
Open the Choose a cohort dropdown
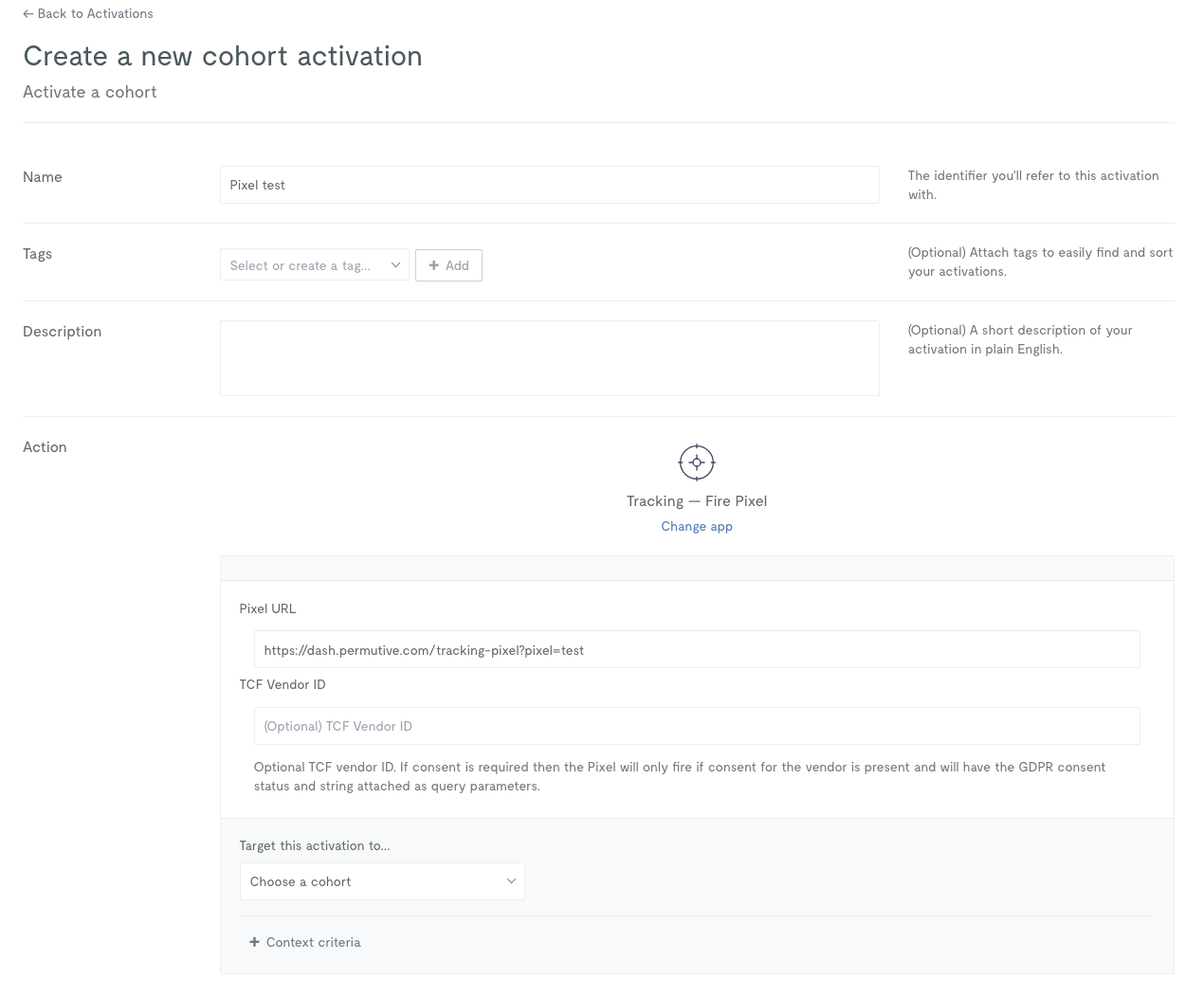382,881
